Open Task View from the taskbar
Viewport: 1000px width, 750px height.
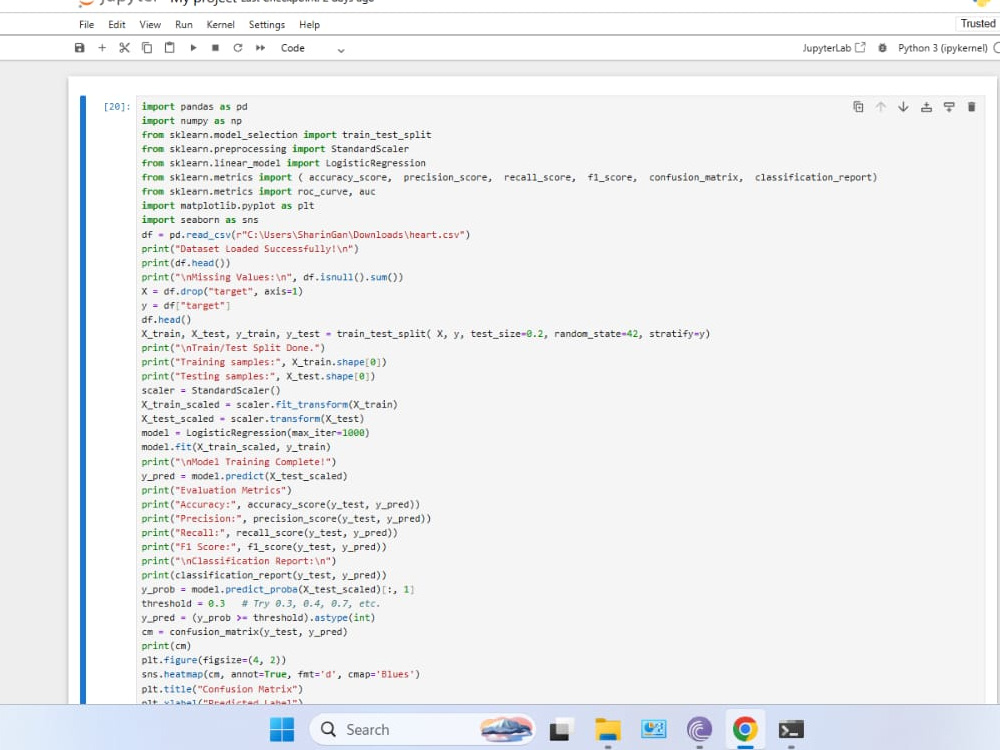(561, 730)
